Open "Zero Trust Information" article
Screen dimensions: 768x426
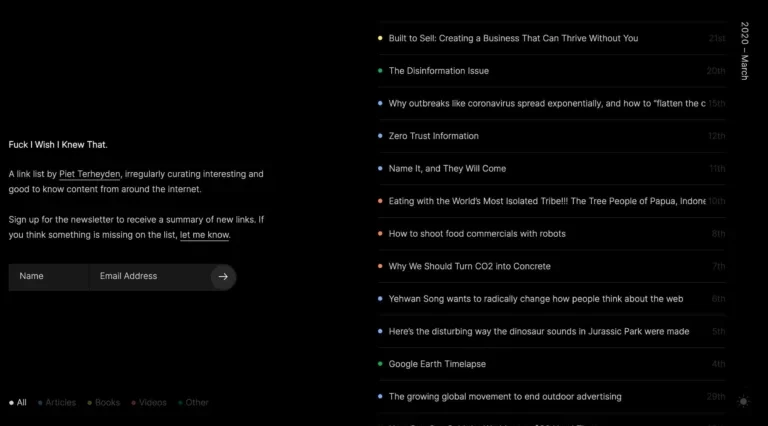433,136
